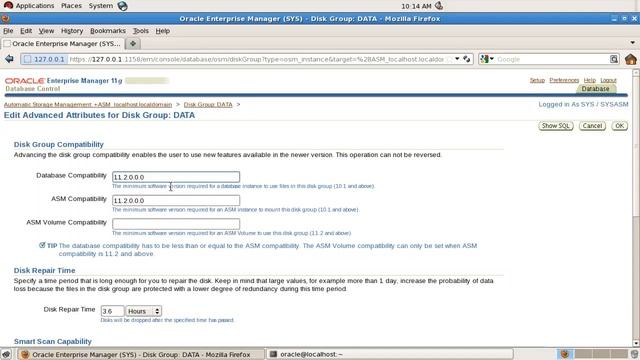Open the Enterprise Manager Help link
Viewport: 640px width, 360px height.
coord(589,80)
